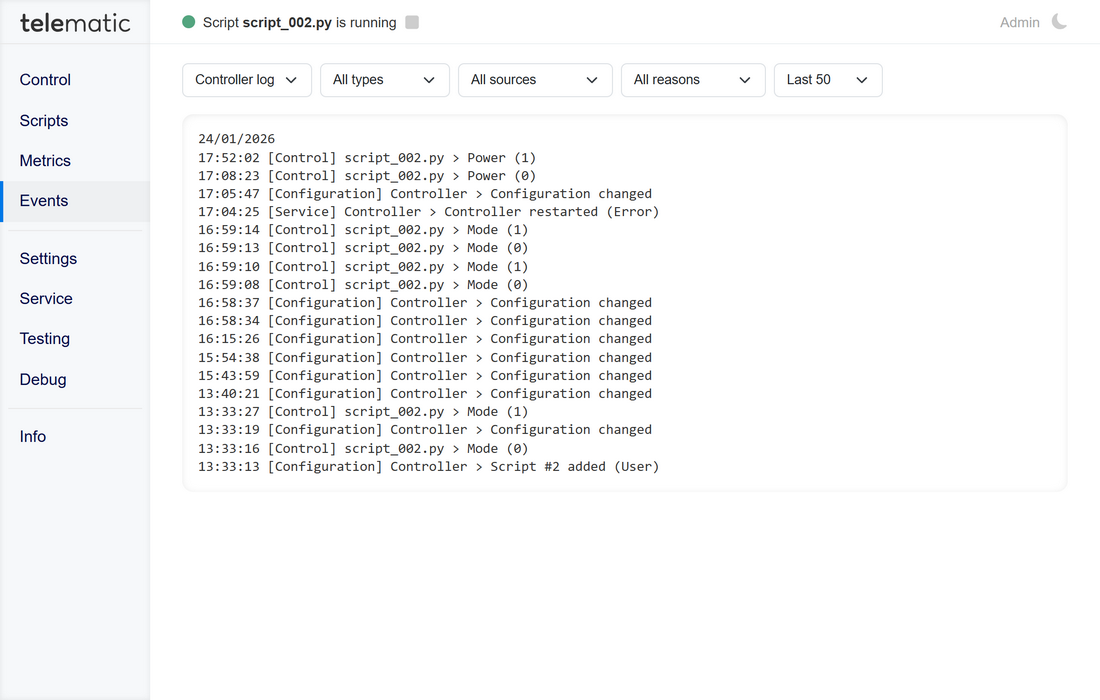This screenshot has width=1100, height=700.
Task: Go to the Control page
Action: 46,80
